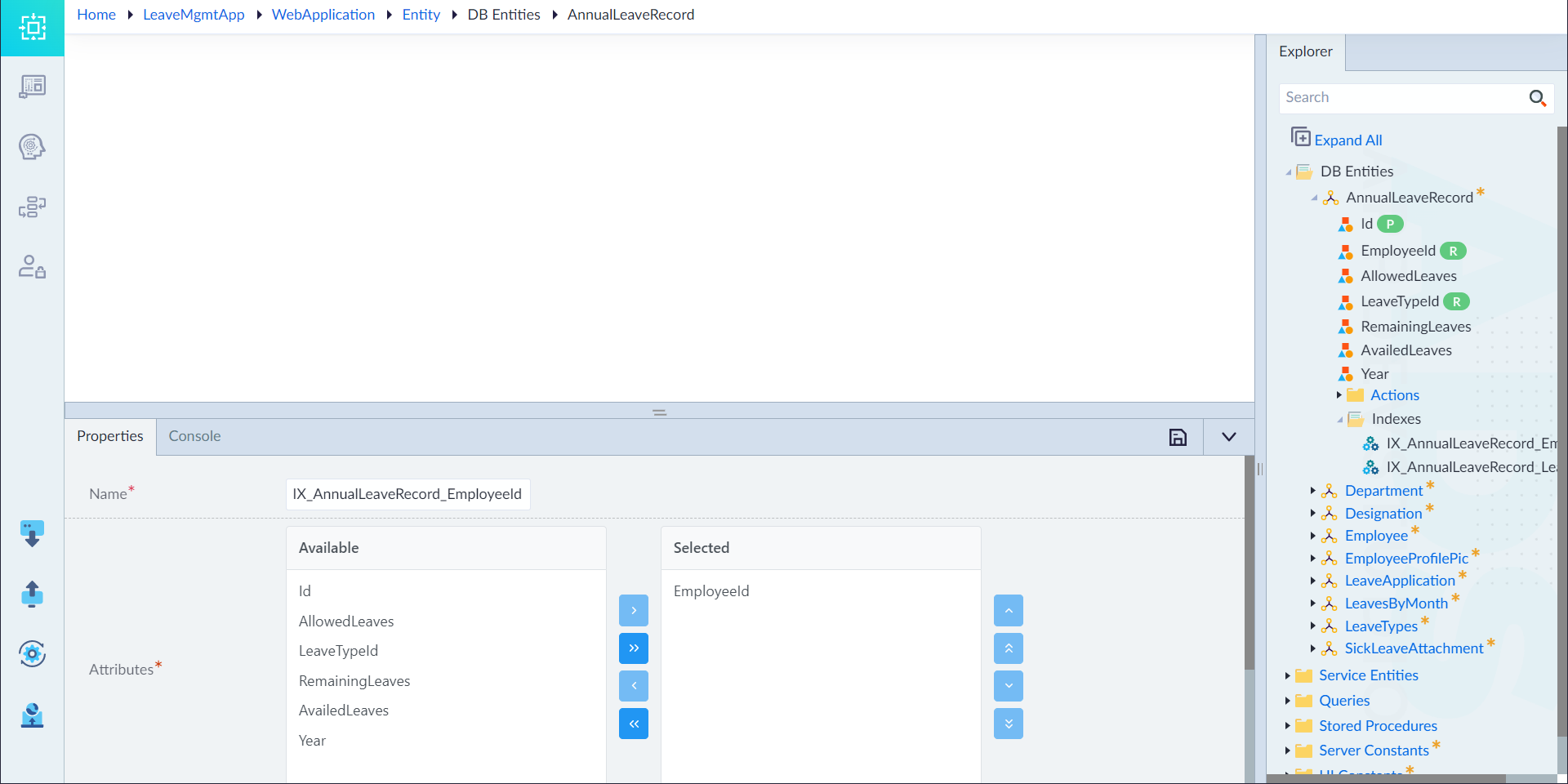1568x784 pixels.
Task: Move all attributes right with double arrow
Action: coord(634,648)
